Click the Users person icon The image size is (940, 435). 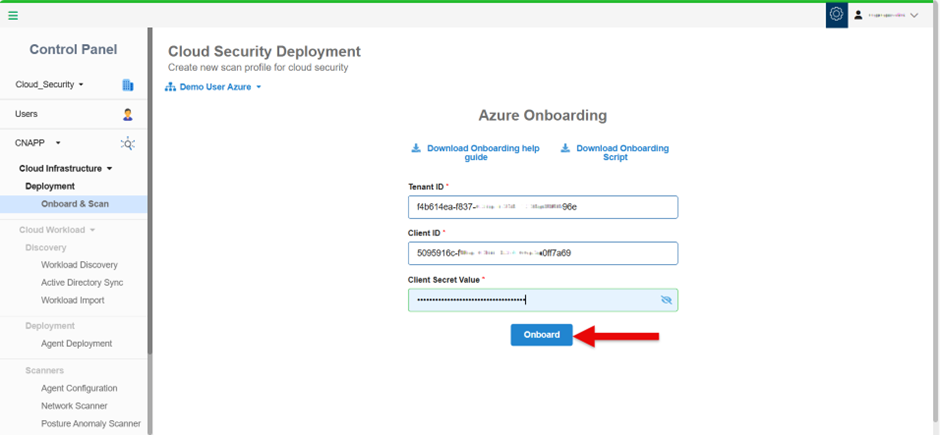(127, 114)
